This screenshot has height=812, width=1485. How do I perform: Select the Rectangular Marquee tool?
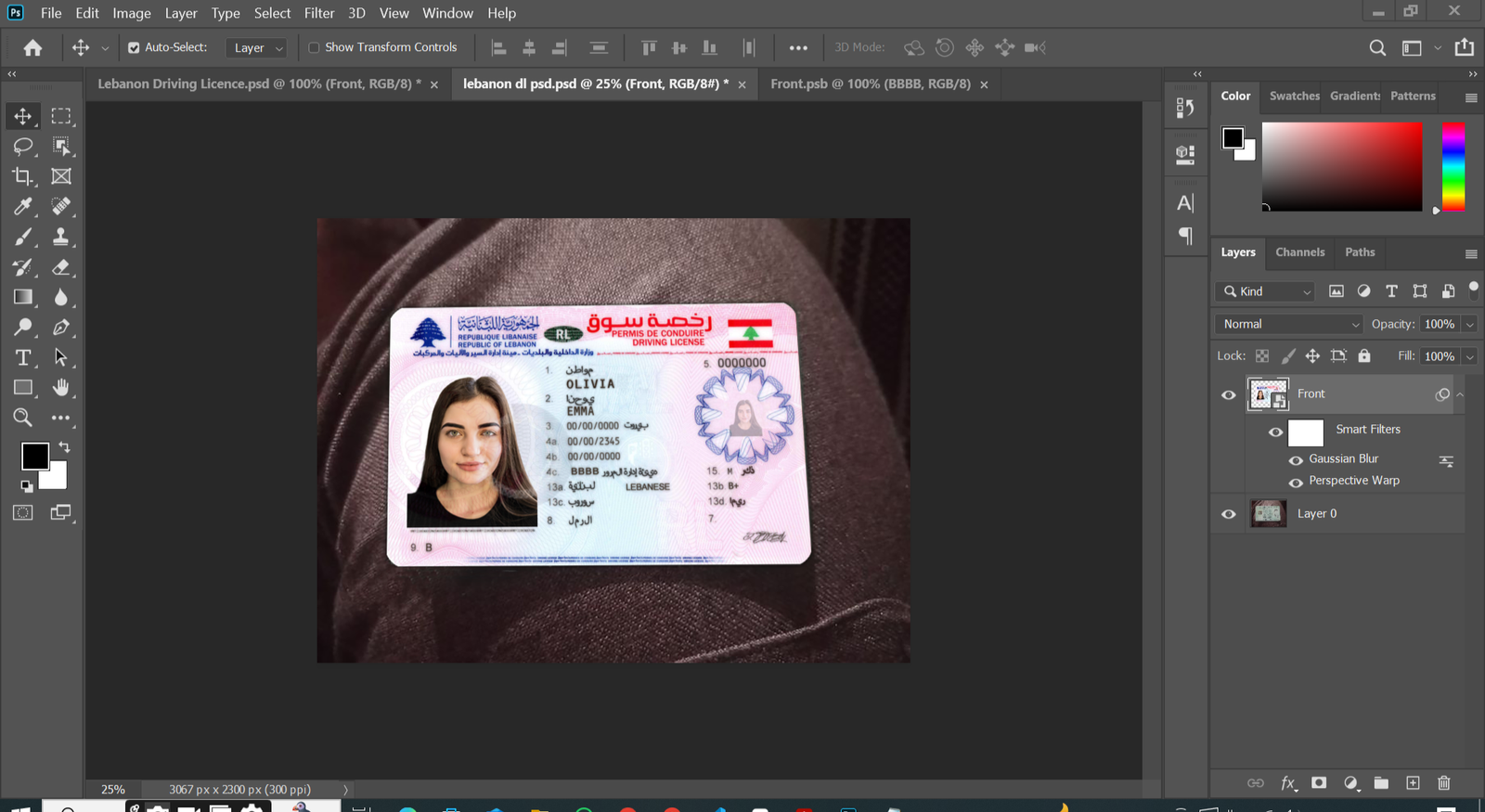point(61,116)
